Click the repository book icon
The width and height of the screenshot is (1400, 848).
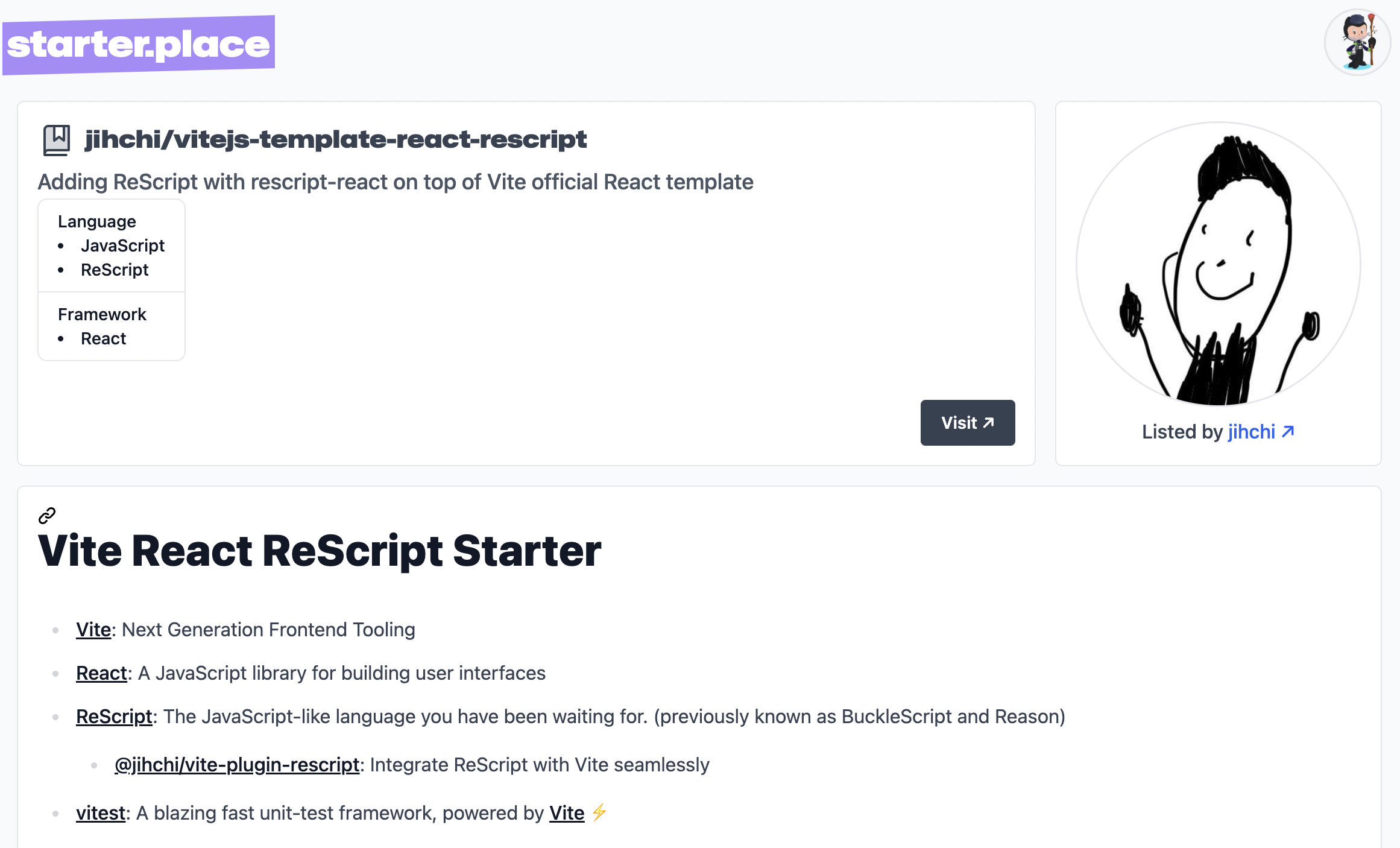(x=57, y=140)
